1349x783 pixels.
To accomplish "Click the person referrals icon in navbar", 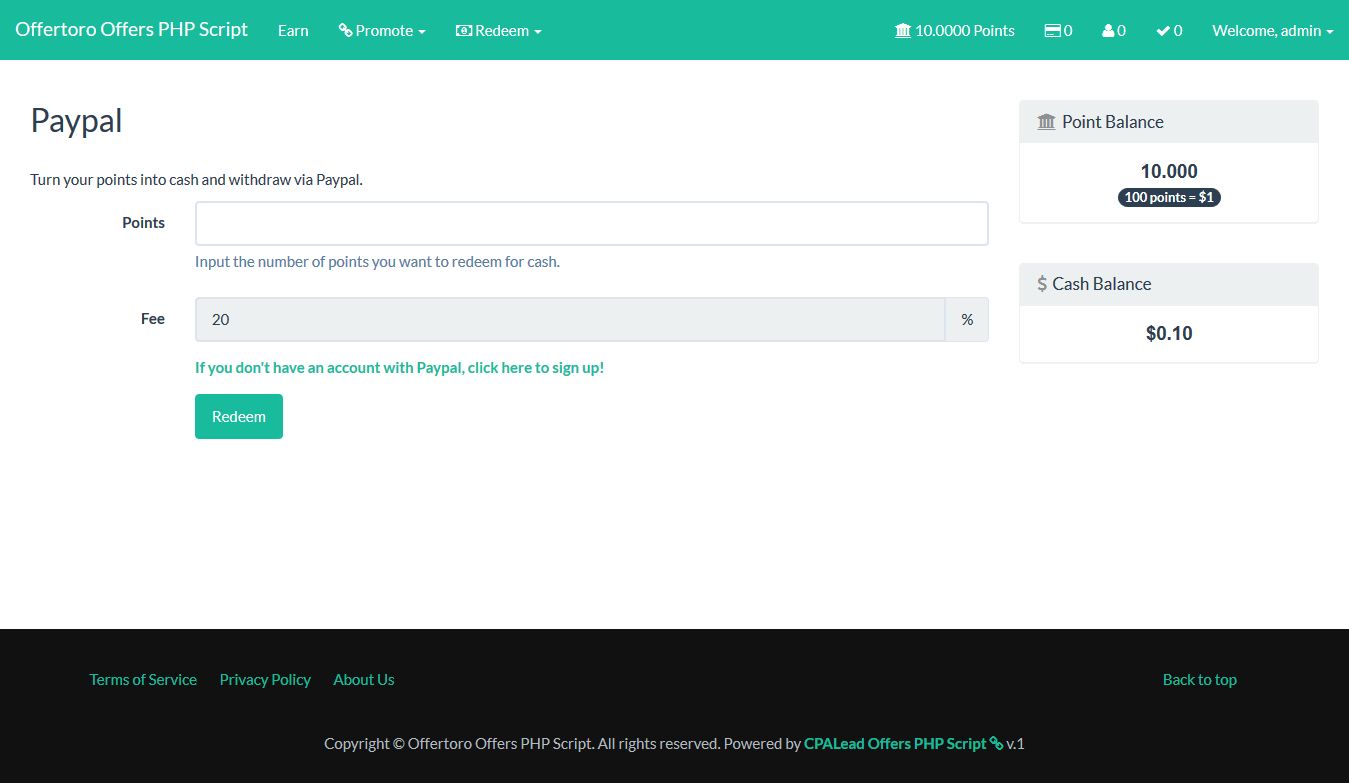I will coord(1108,30).
